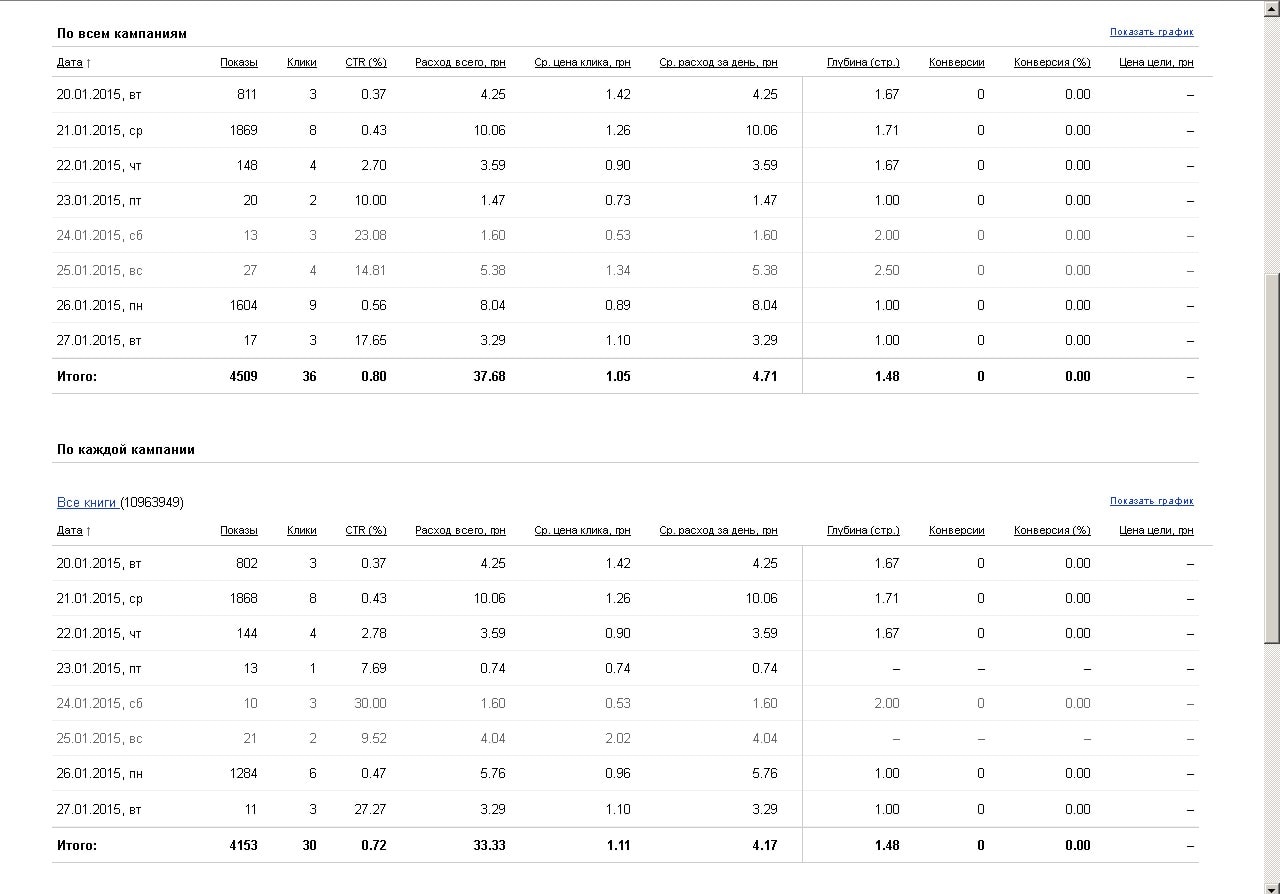Sort top table by "Конверсия (%)" header

pos(1051,62)
